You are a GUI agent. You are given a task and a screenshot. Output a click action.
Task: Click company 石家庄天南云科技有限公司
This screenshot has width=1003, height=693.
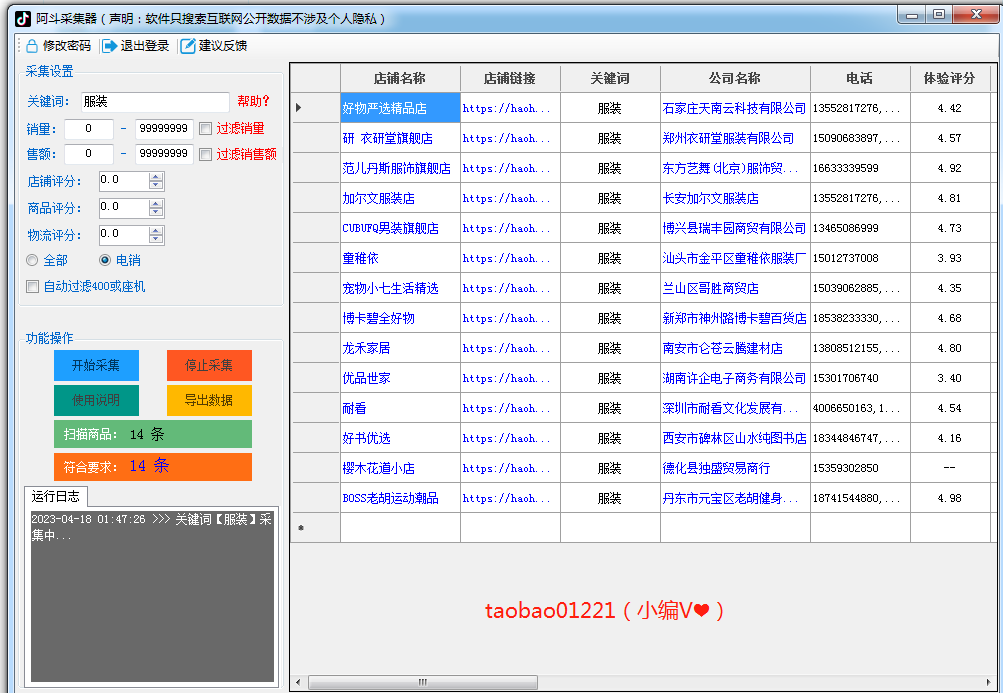tap(734, 109)
